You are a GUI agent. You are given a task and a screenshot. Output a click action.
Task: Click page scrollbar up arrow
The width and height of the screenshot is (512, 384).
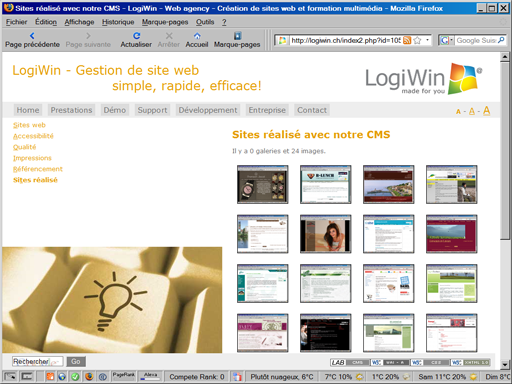tap(505, 57)
